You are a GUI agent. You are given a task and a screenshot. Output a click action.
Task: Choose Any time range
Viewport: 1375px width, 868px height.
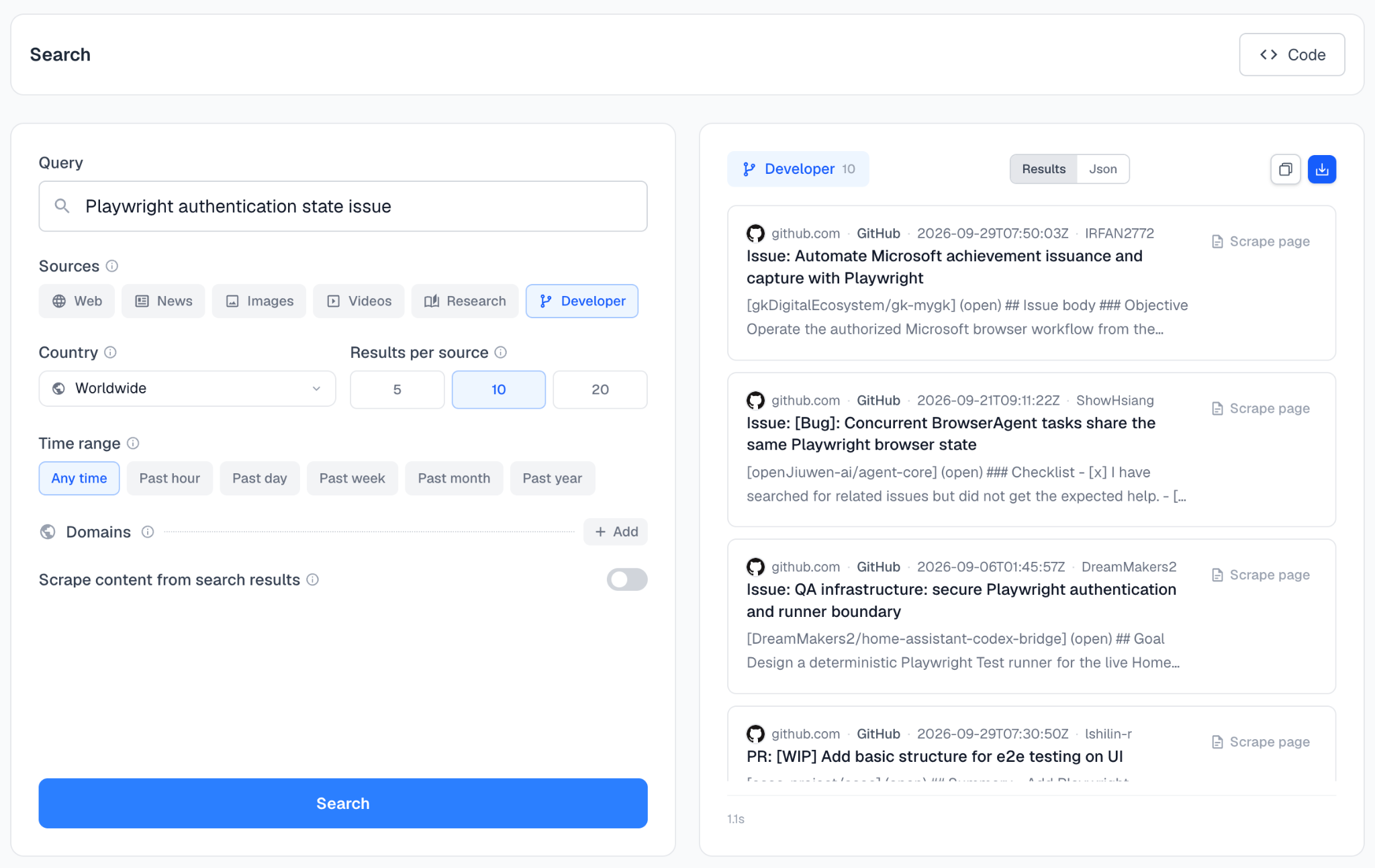(x=79, y=478)
